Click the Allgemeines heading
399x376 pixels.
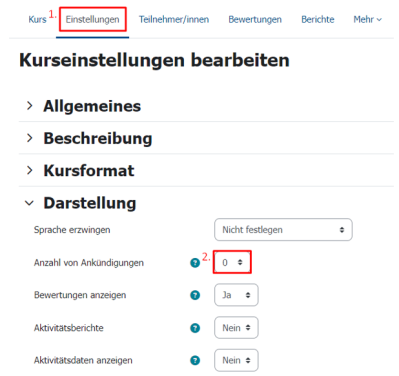click(x=92, y=106)
